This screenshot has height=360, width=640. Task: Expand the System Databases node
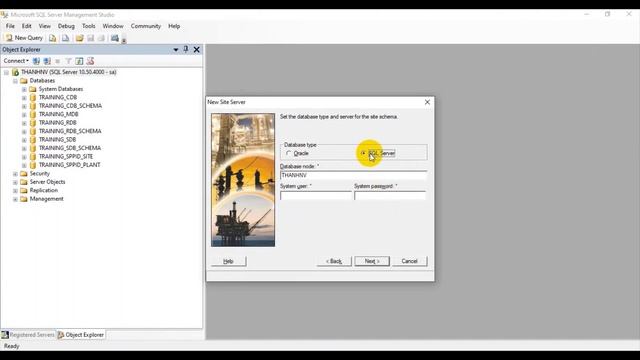click(x=24, y=89)
